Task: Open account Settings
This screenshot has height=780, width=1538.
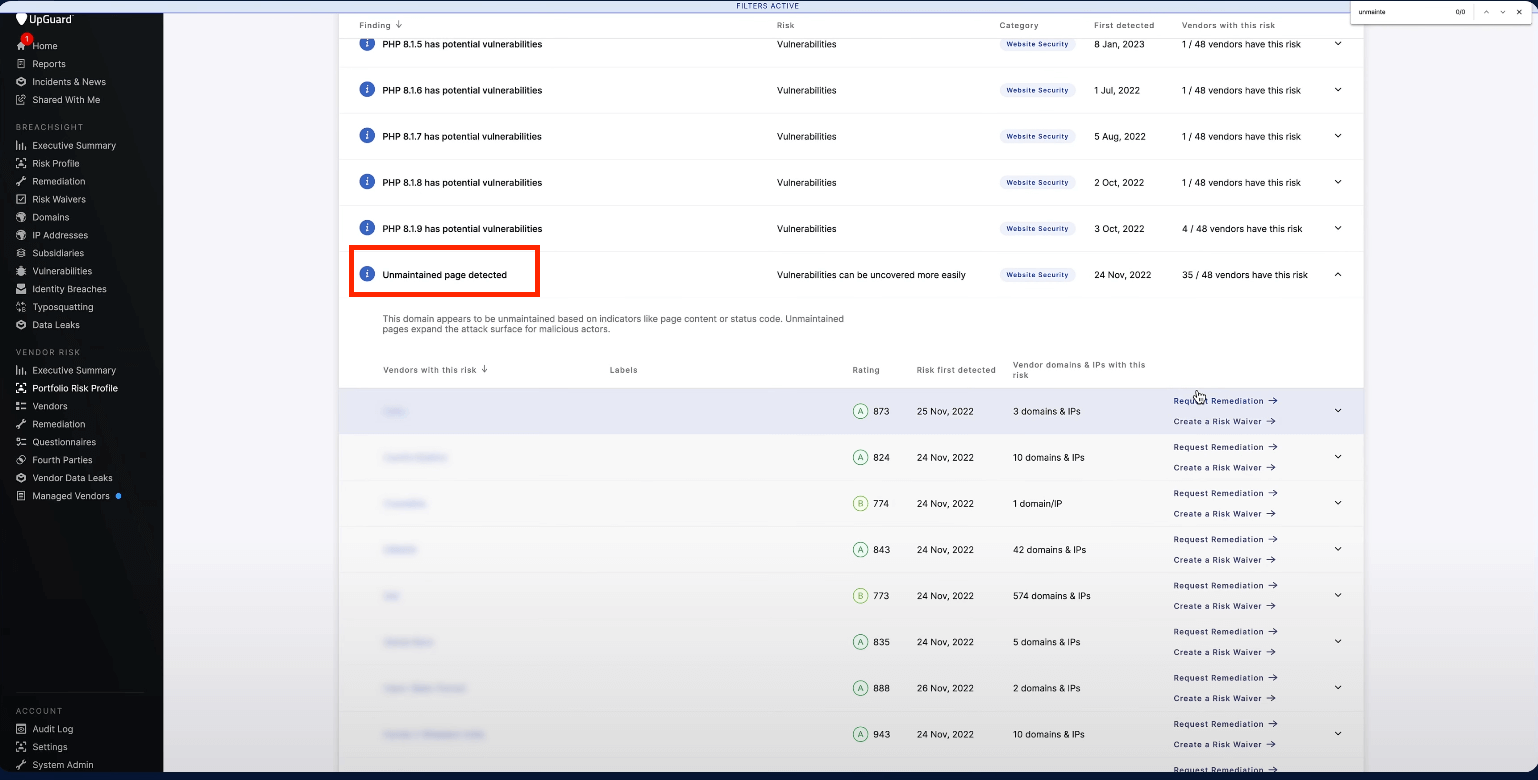Action: click(50, 748)
